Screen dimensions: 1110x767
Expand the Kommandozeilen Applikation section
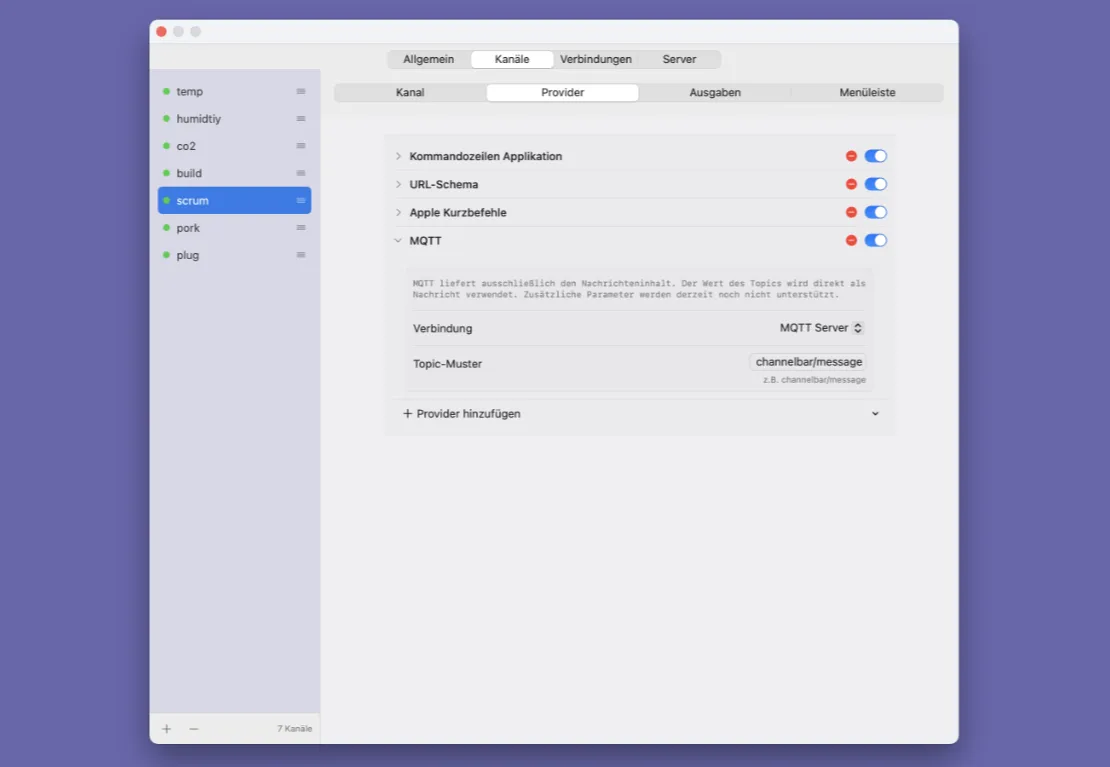click(x=398, y=156)
